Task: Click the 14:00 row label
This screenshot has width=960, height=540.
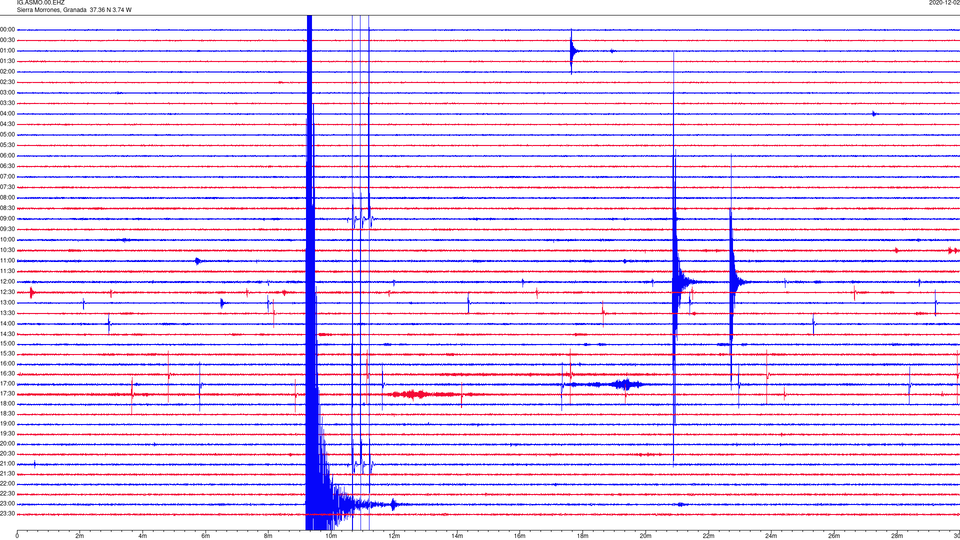Action: point(7,323)
